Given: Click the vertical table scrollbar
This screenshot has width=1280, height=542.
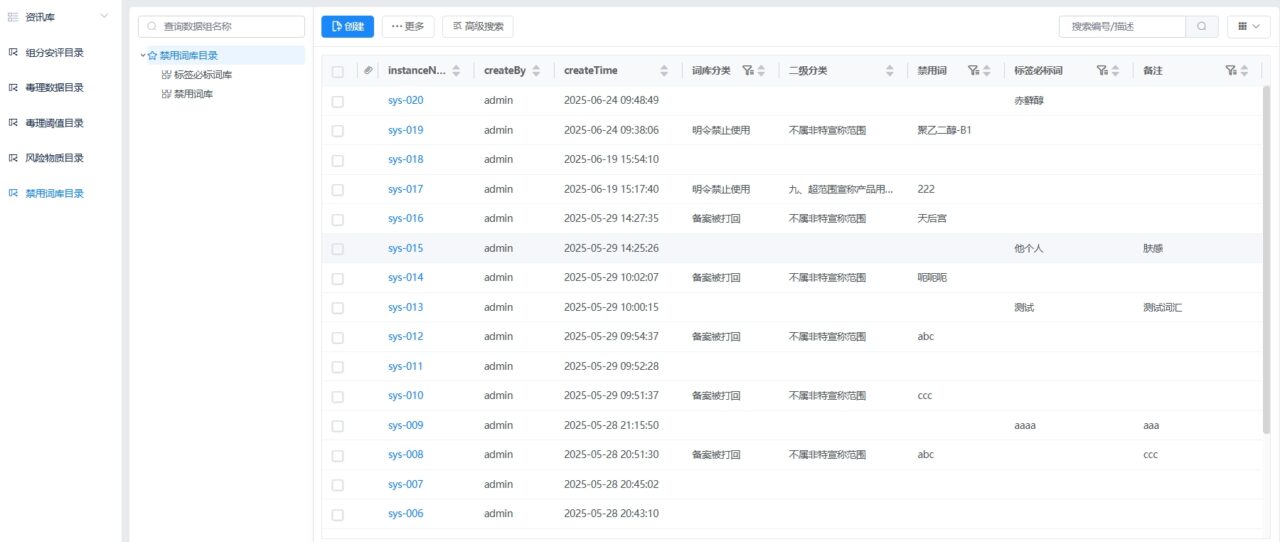Looking at the screenshot, I should tap(1266, 260).
